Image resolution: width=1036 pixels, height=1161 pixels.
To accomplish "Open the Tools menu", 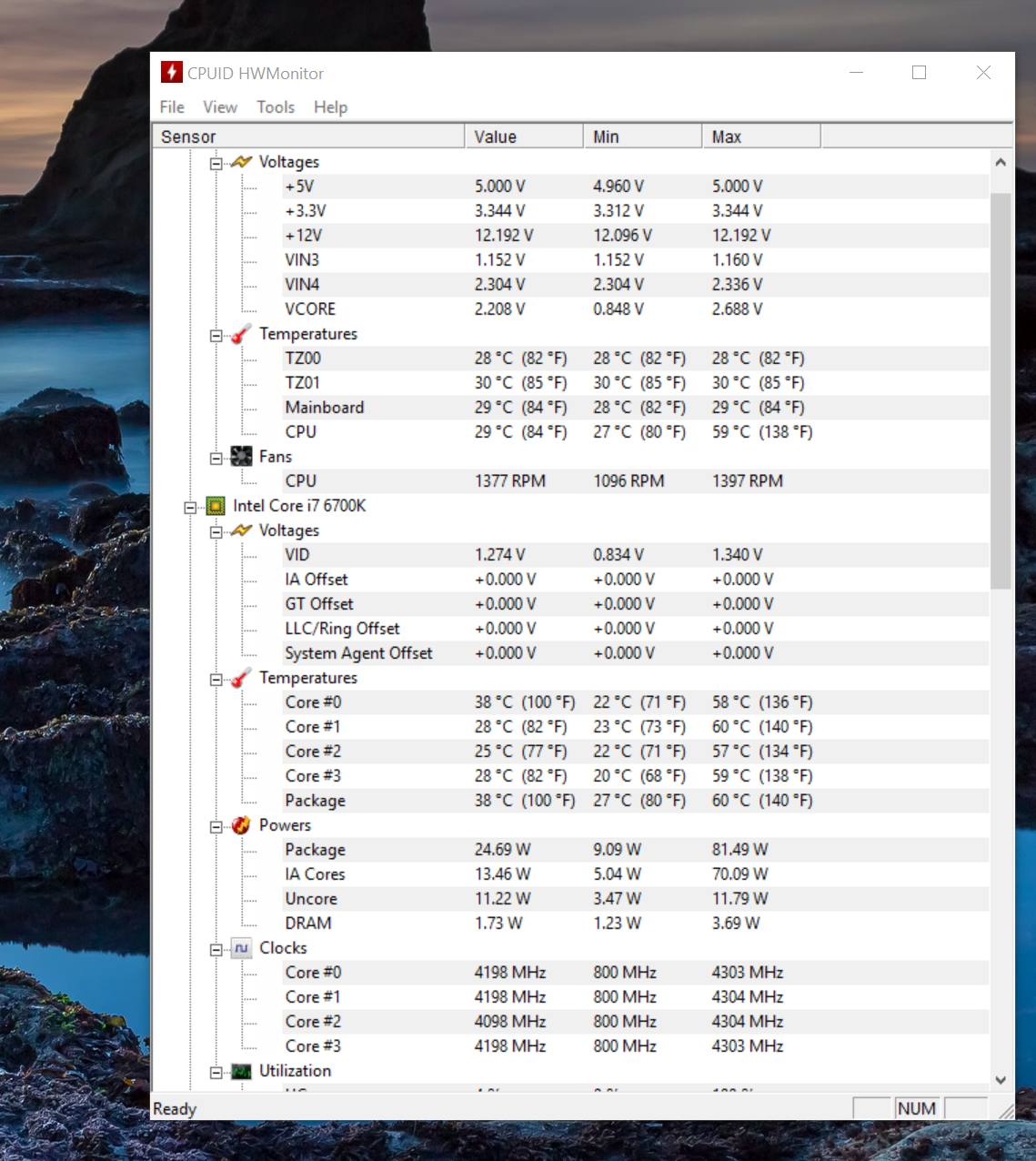I will tap(275, 106).
